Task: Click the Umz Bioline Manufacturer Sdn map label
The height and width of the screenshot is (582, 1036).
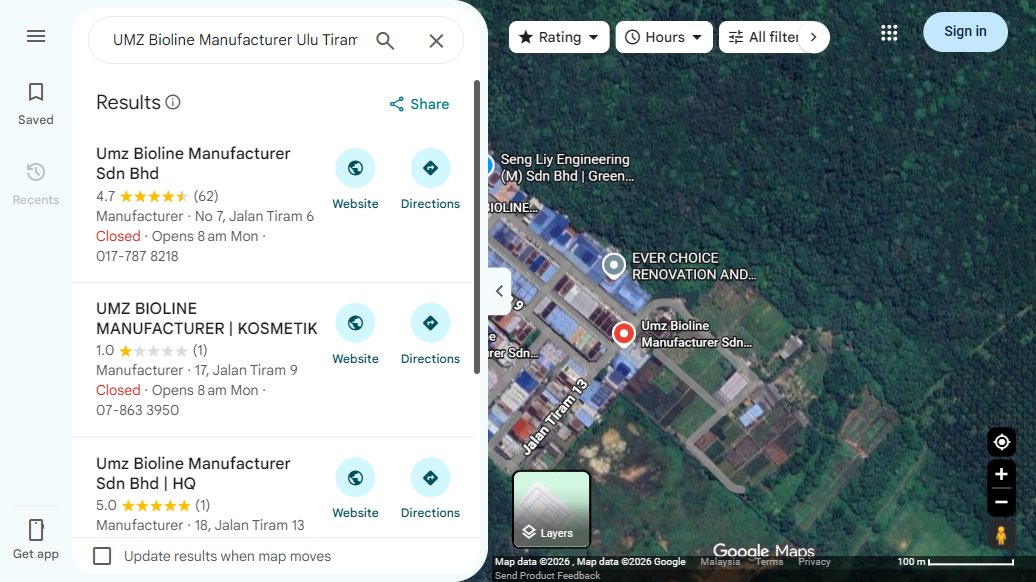Action: 696,334
